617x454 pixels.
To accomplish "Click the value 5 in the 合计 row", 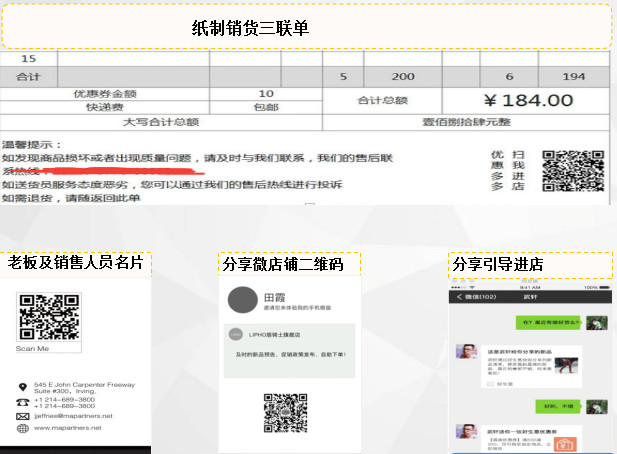I will 343,77.
